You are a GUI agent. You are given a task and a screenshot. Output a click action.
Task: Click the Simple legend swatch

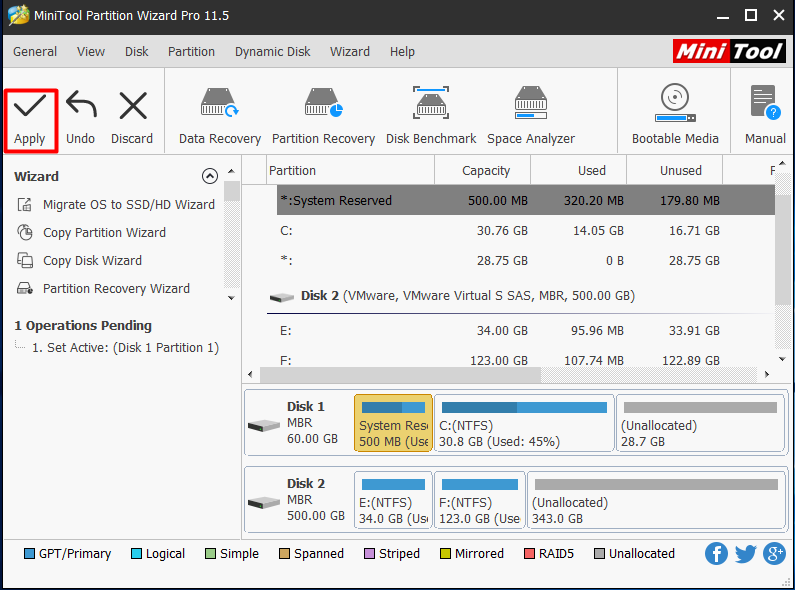click(210, 554)
